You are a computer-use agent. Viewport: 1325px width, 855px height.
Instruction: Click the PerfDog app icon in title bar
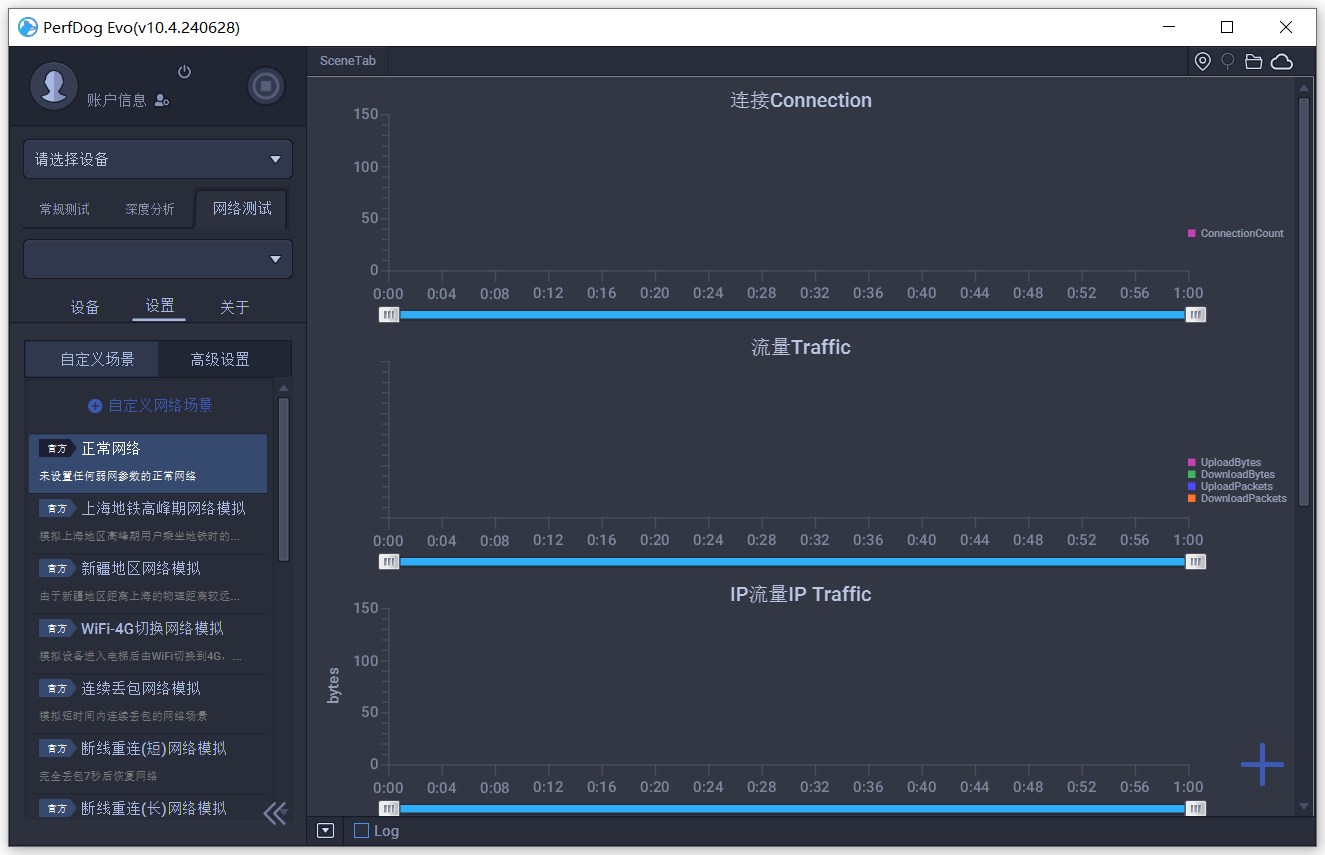pos(27,27)
